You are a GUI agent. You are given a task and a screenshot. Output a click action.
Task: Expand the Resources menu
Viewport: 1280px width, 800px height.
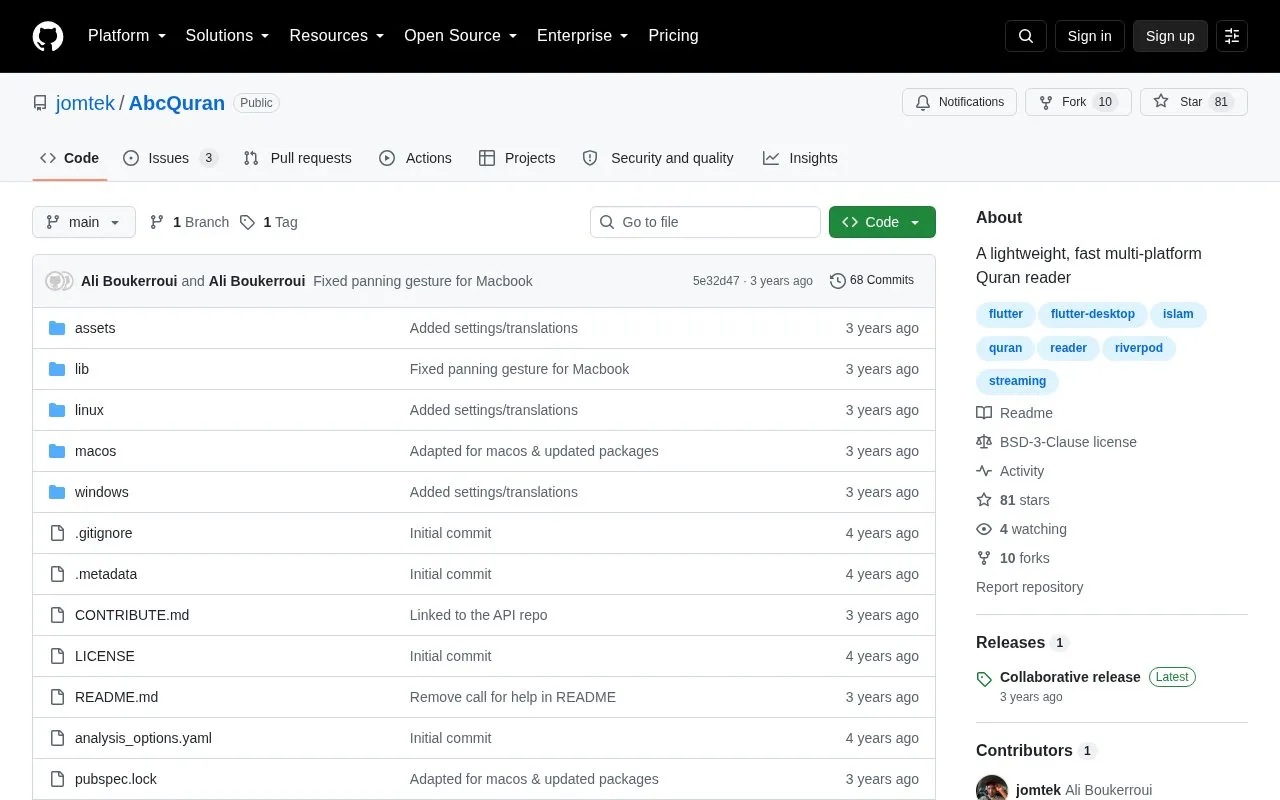(337, 36)
